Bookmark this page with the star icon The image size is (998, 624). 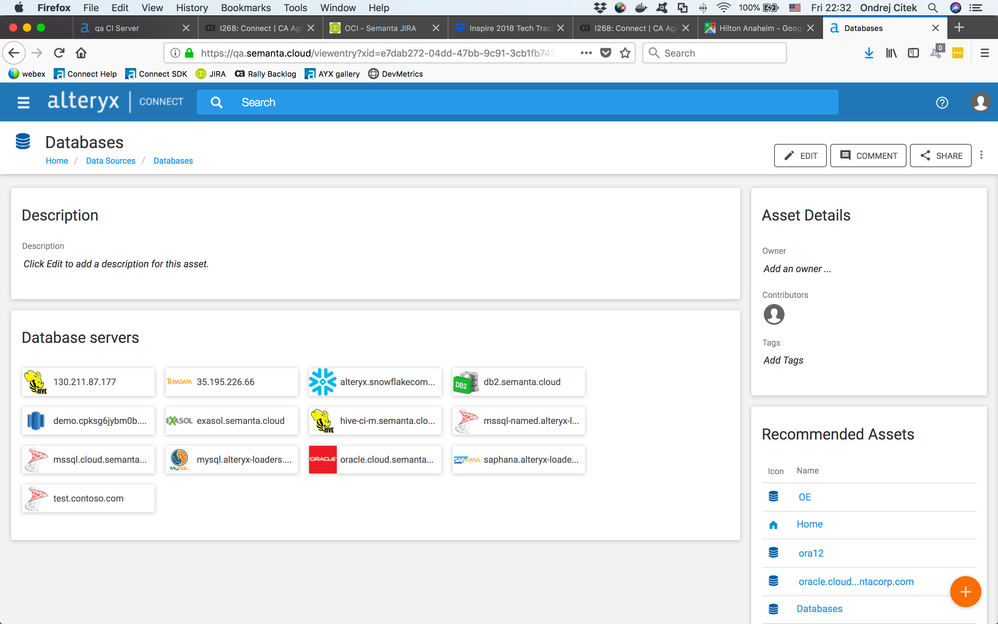[x=625, y=53]
